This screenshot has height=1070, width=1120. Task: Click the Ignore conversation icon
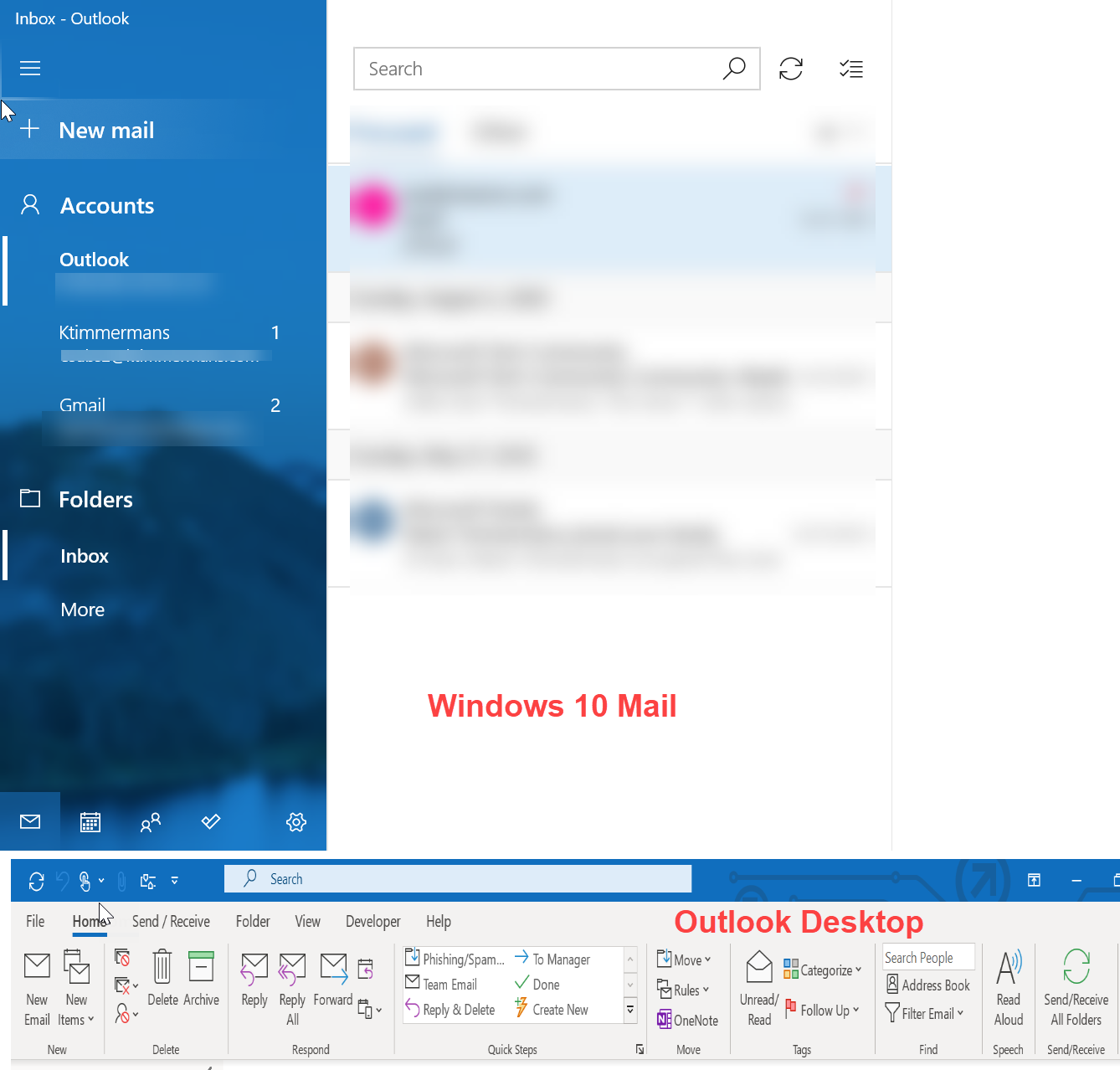tap(122, 957)
